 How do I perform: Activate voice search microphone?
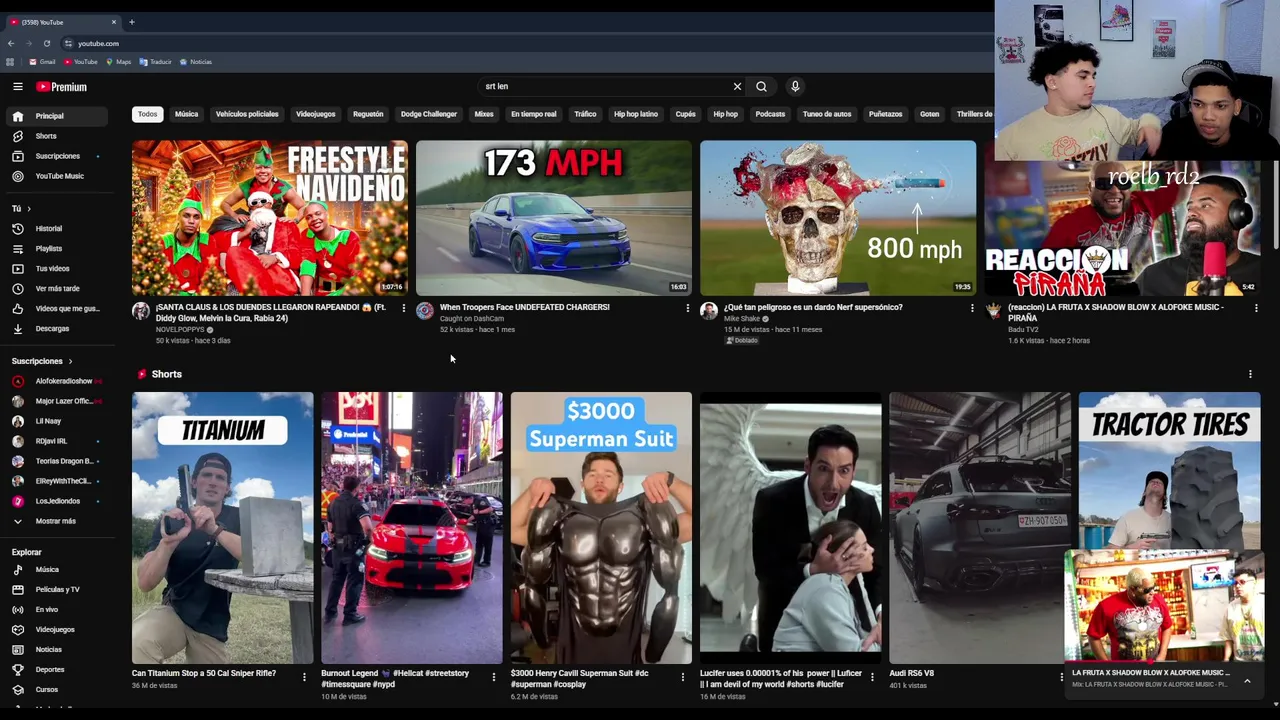click(x=795, y=86)
